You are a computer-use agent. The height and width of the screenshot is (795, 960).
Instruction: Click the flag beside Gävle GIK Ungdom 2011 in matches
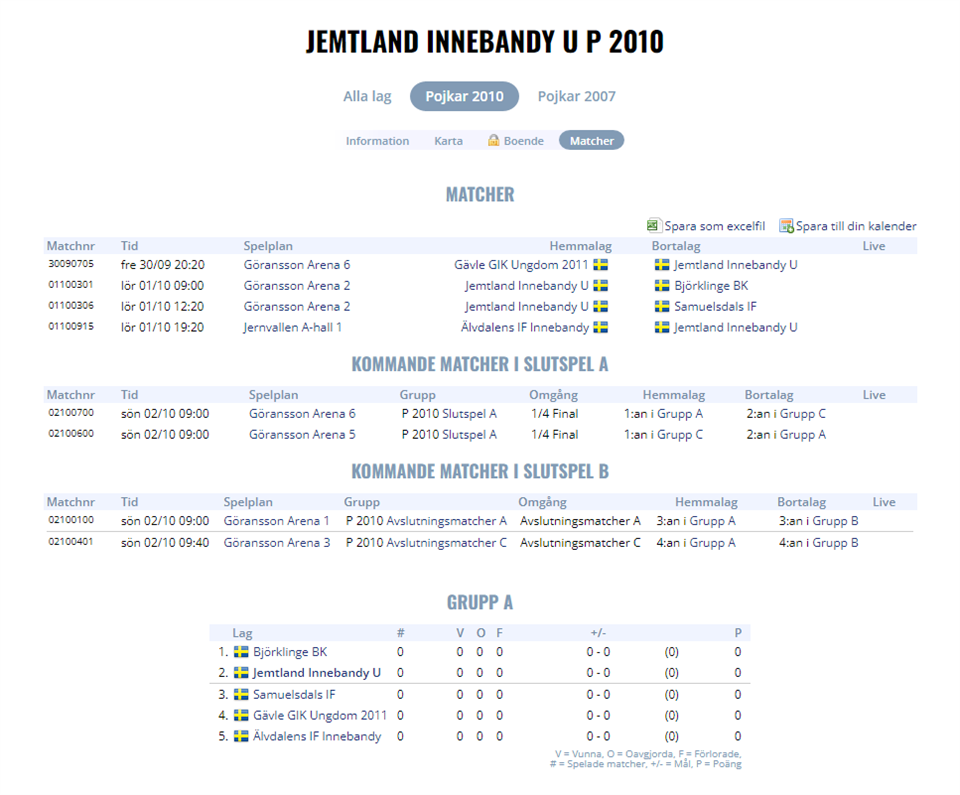click(x=600, y=265)
